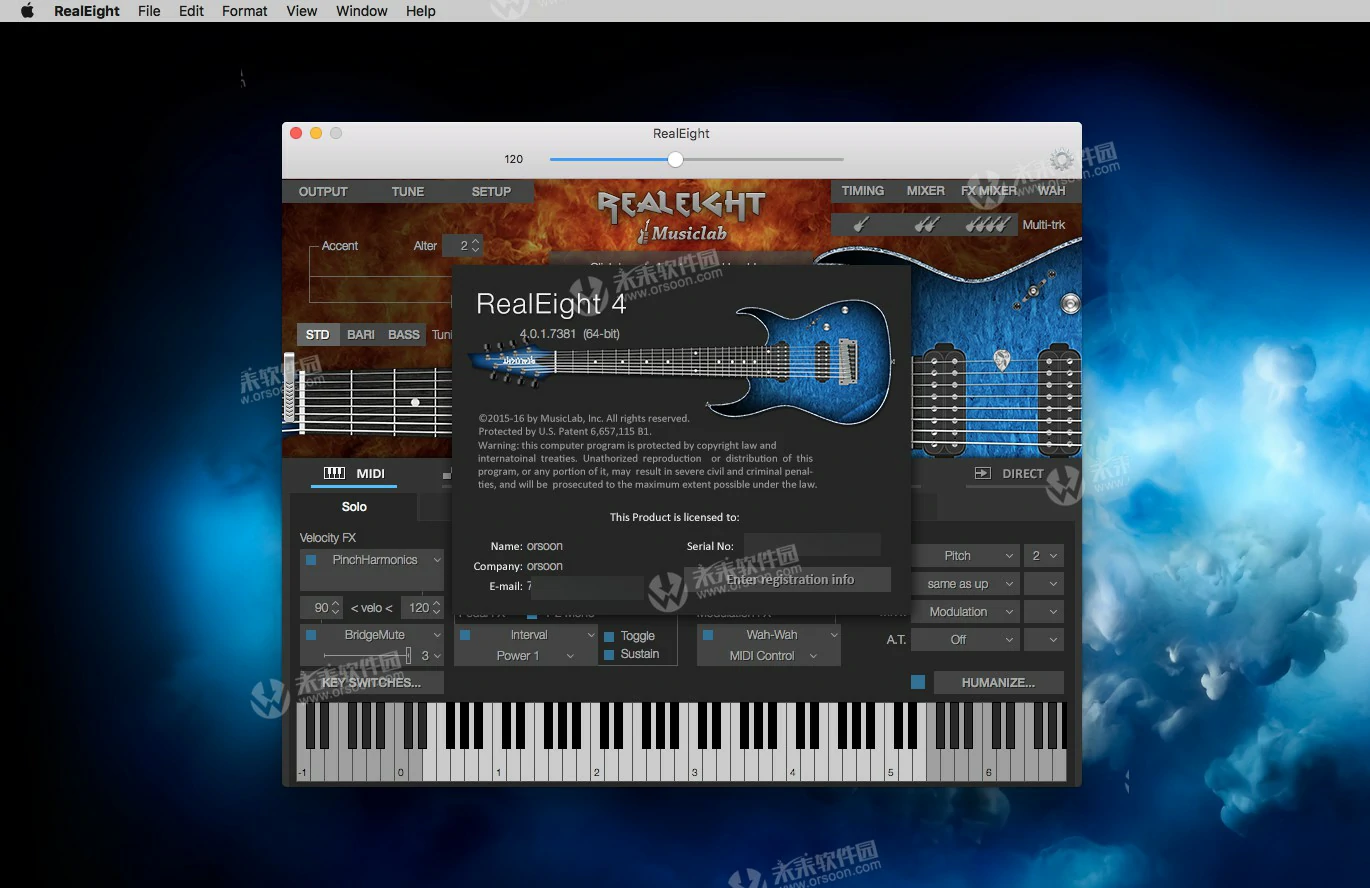Toggle the BridgeMute checkbox
The width and height of the screenshot is (1370, 888).
311,635
